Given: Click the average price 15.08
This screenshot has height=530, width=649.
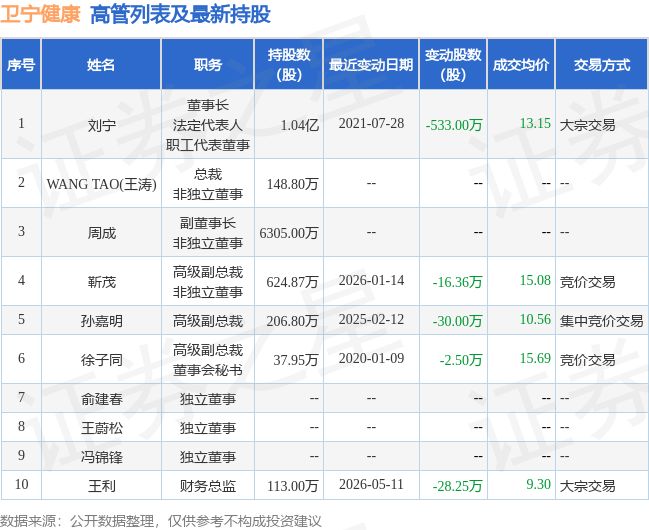Looking at the screenshot, I should [x=535, y=280].
